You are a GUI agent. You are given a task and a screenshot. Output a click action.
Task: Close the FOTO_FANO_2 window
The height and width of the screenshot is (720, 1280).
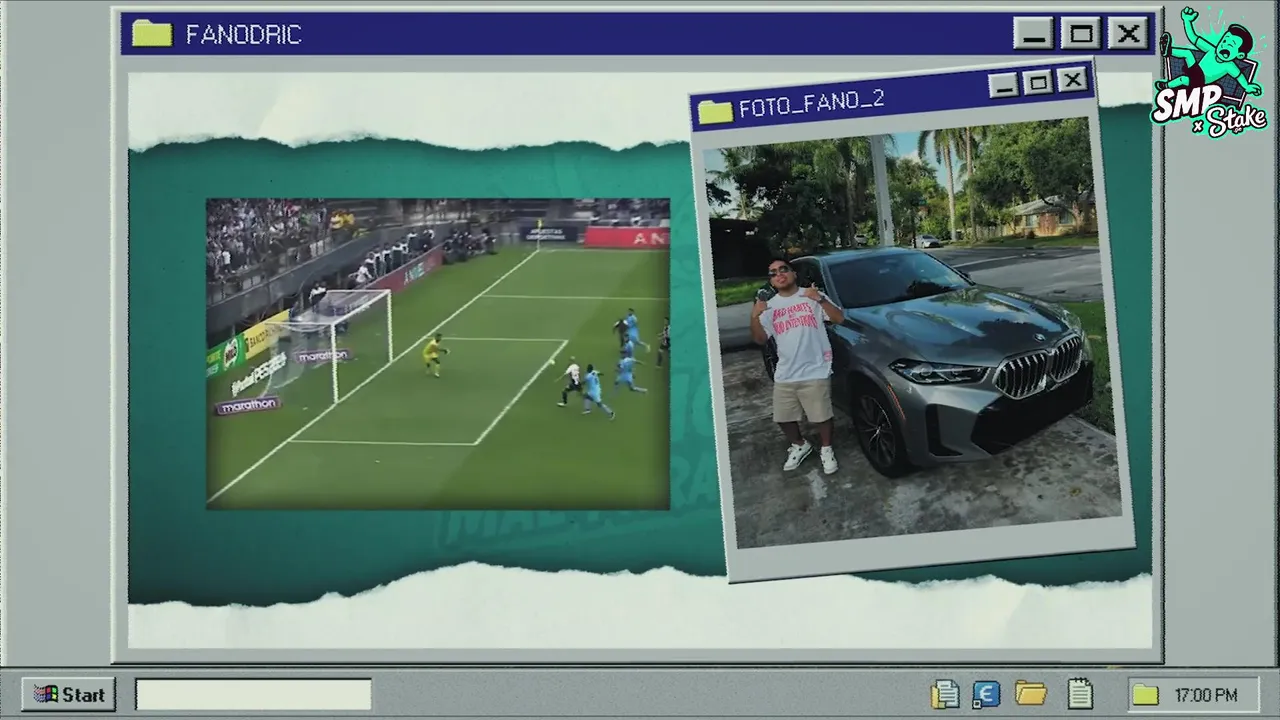(x=1072, y=79)
